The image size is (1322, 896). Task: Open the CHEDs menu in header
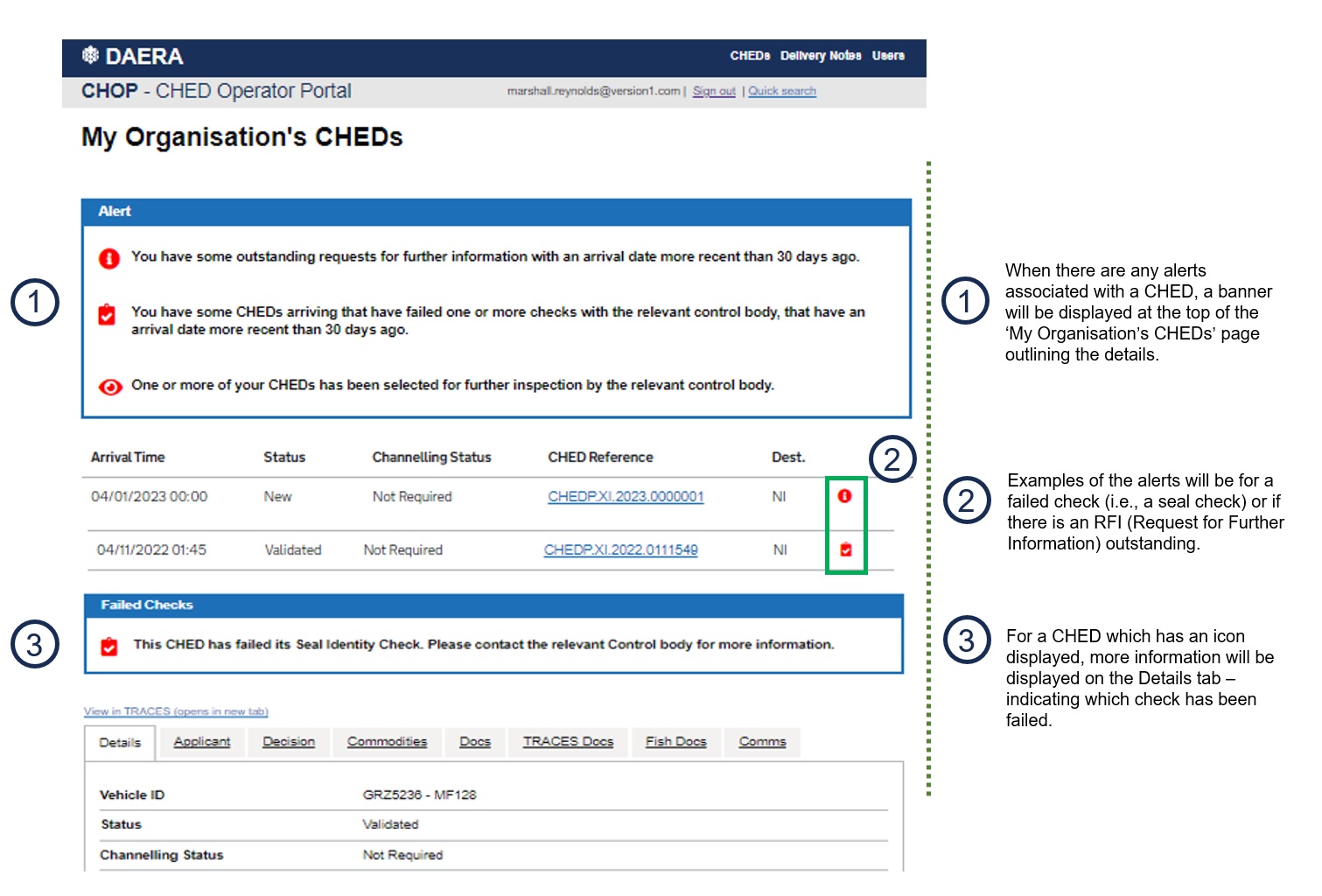tap(750, 56)
